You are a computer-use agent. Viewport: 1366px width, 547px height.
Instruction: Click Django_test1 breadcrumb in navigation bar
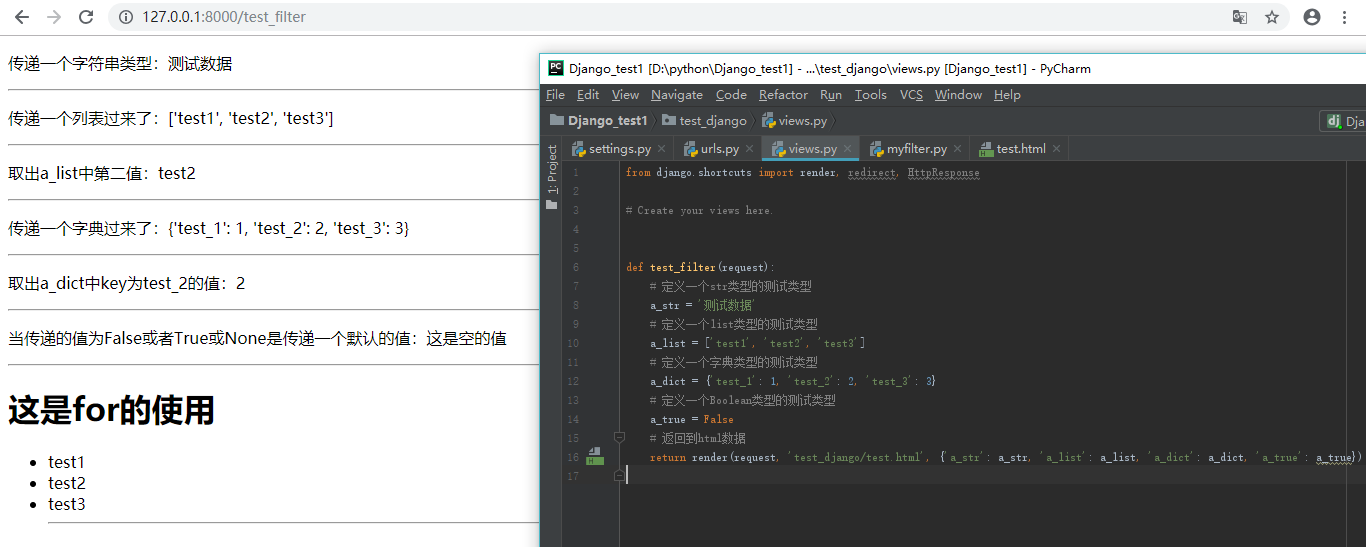[598, 121]
